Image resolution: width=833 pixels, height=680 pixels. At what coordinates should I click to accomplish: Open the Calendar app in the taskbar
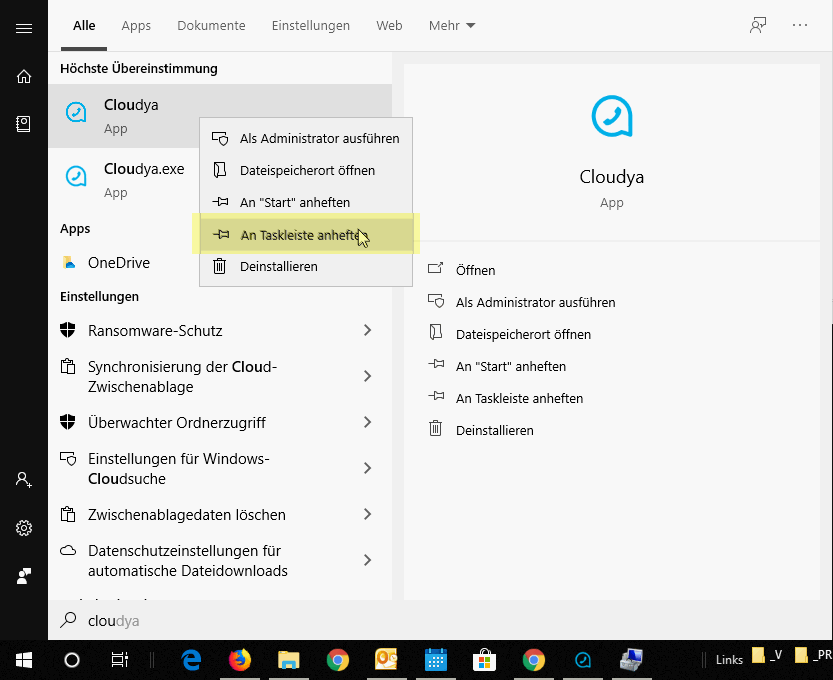pos(435,660)
